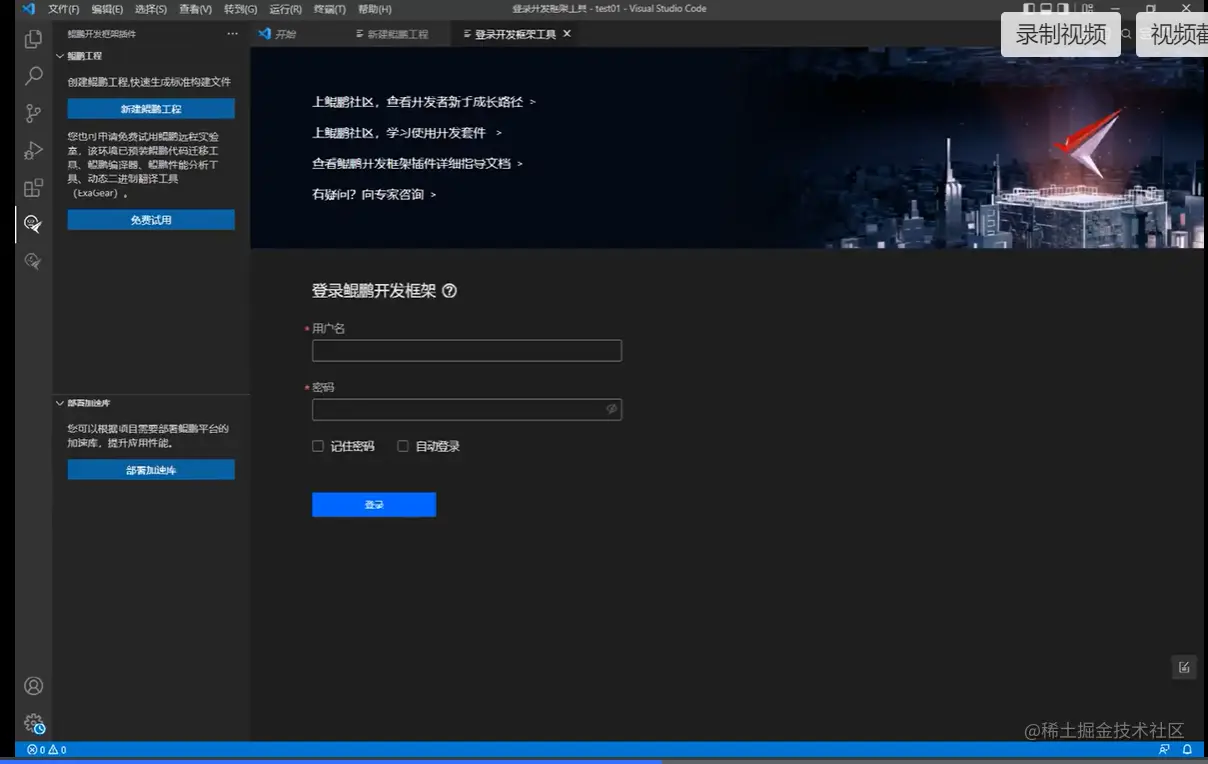Screen dimensions: 1208x764
Task: Open the activity bar icon below the Kunpeng plugin icon
Action: tap(33, 261)
